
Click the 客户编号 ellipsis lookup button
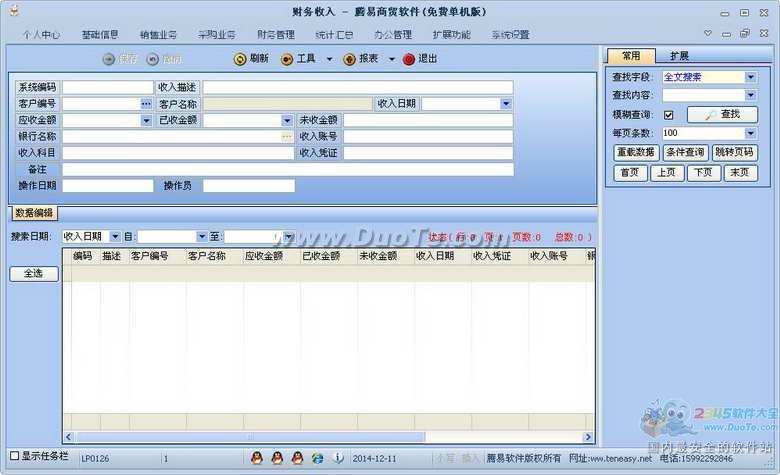146,104
